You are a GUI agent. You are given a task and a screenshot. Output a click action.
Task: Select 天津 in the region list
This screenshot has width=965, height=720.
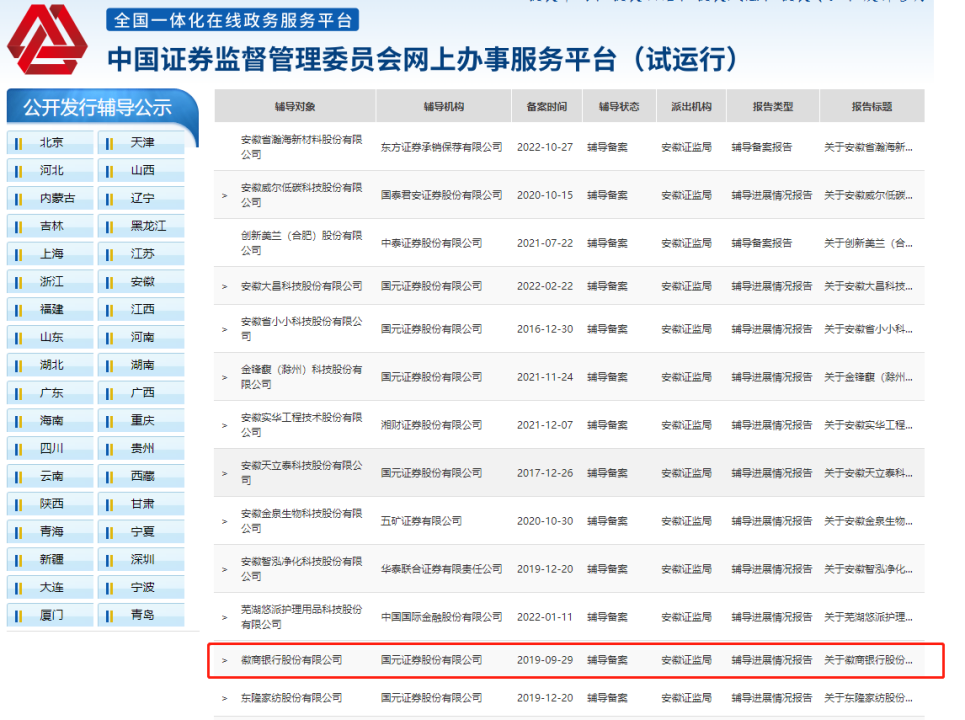(141, 143)
